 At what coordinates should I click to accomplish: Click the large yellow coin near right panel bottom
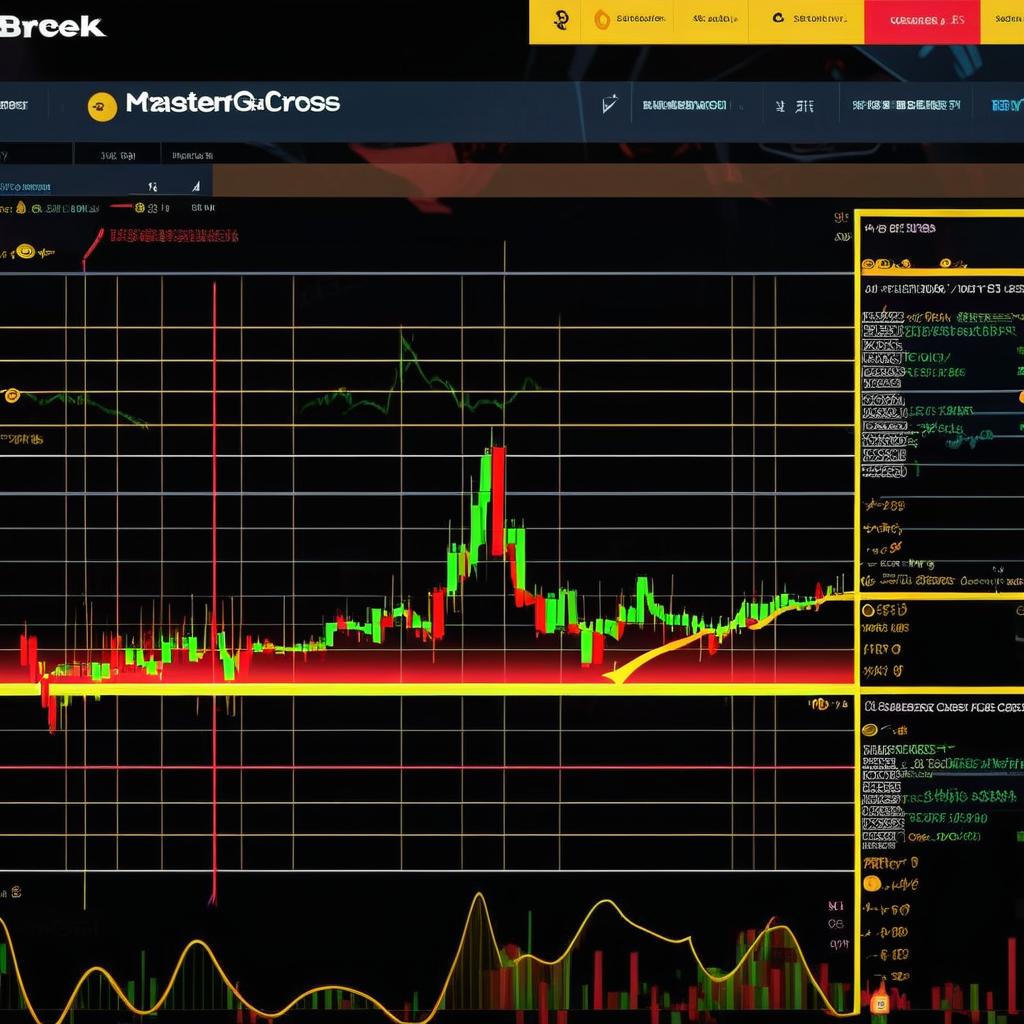872,884
